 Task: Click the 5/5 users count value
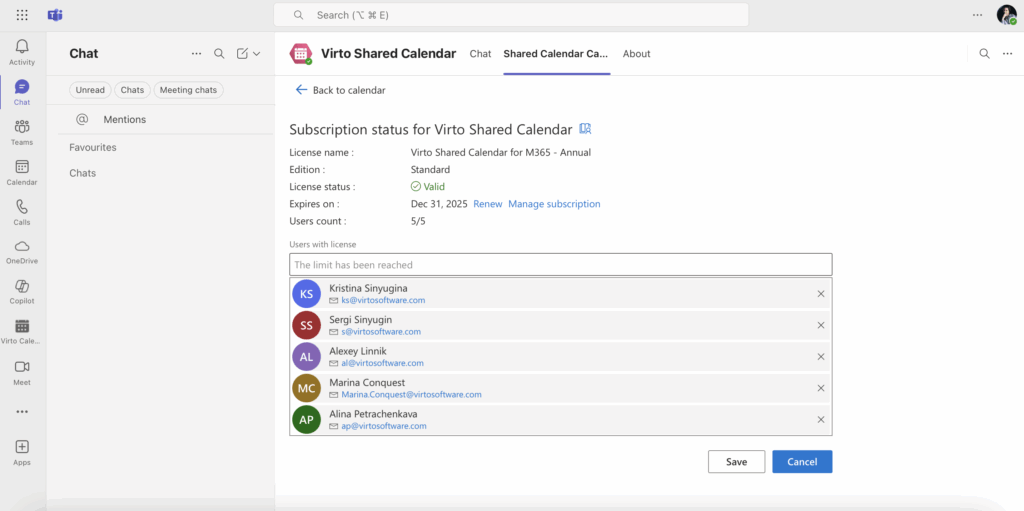coord(419,221)
